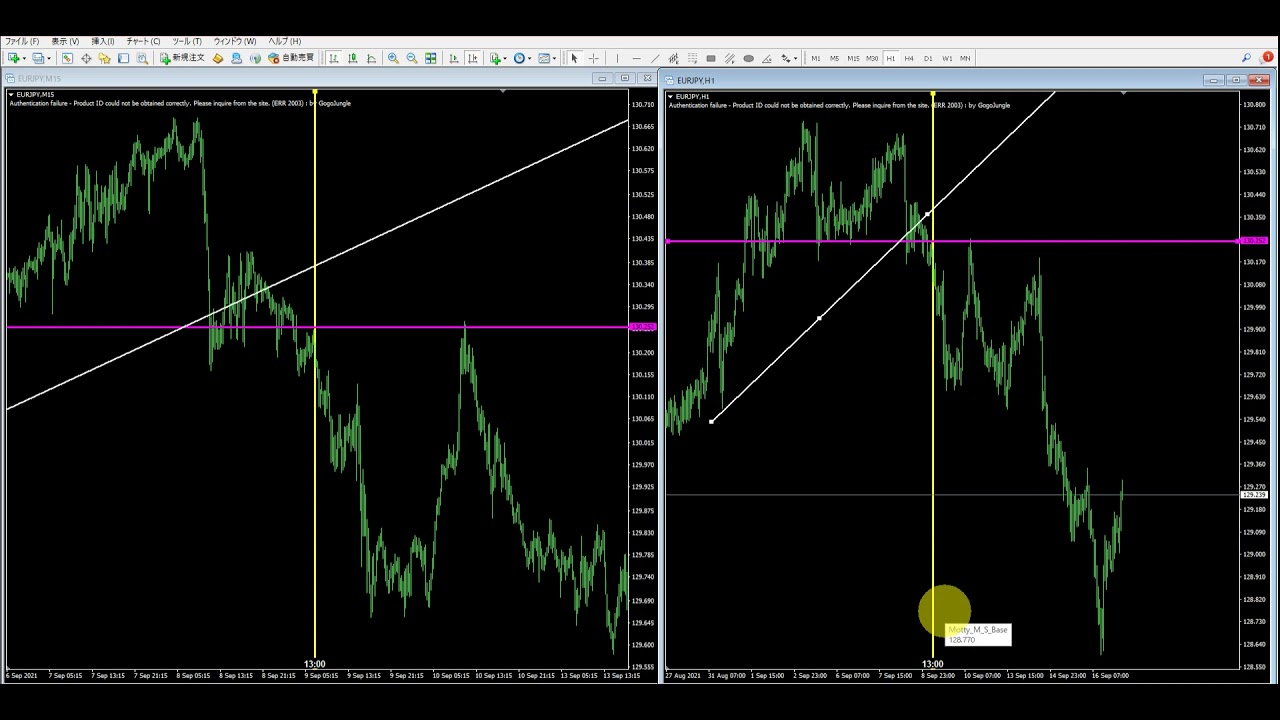Screen dimensions: 1280x720
Task: Open the Market Watch panel icon
Action: click(67, 58)
